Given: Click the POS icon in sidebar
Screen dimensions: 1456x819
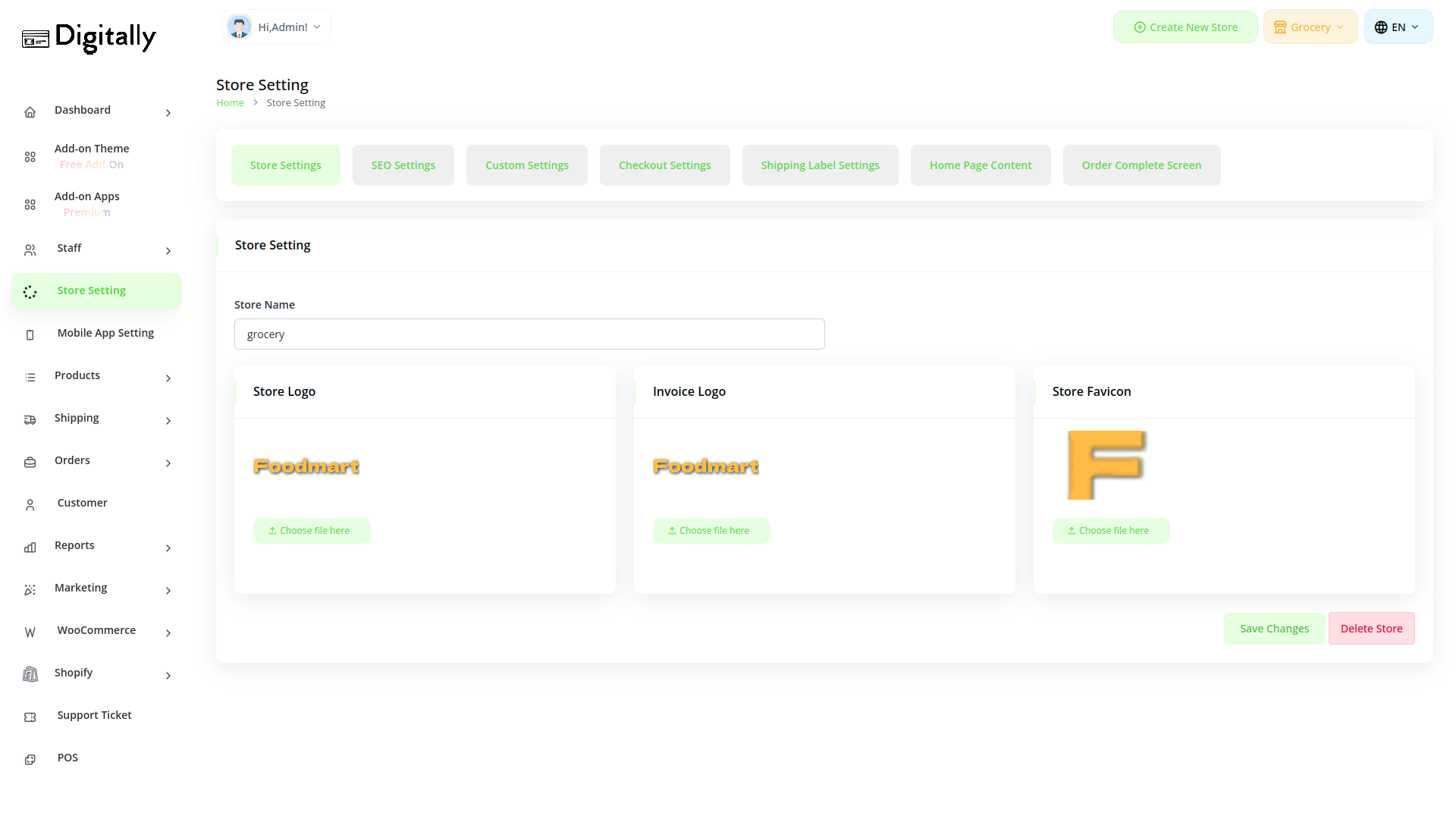Looking at the screenshot, I should pos(30,760).
